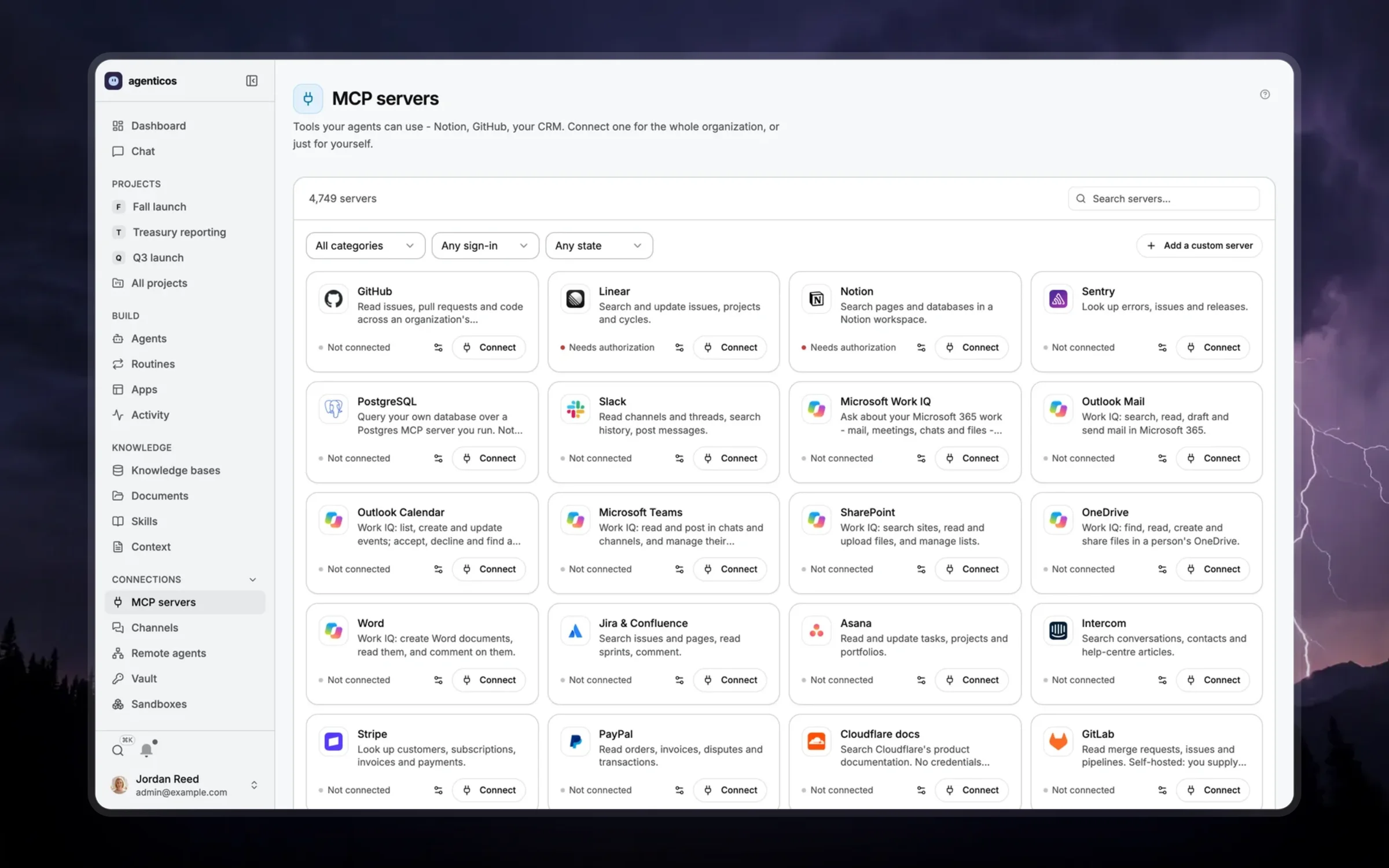This screenshot has width=1389, height=868.
Task: Collapse the sidebar panel icon
Action: pyautogui.click(x=252, y=80)
